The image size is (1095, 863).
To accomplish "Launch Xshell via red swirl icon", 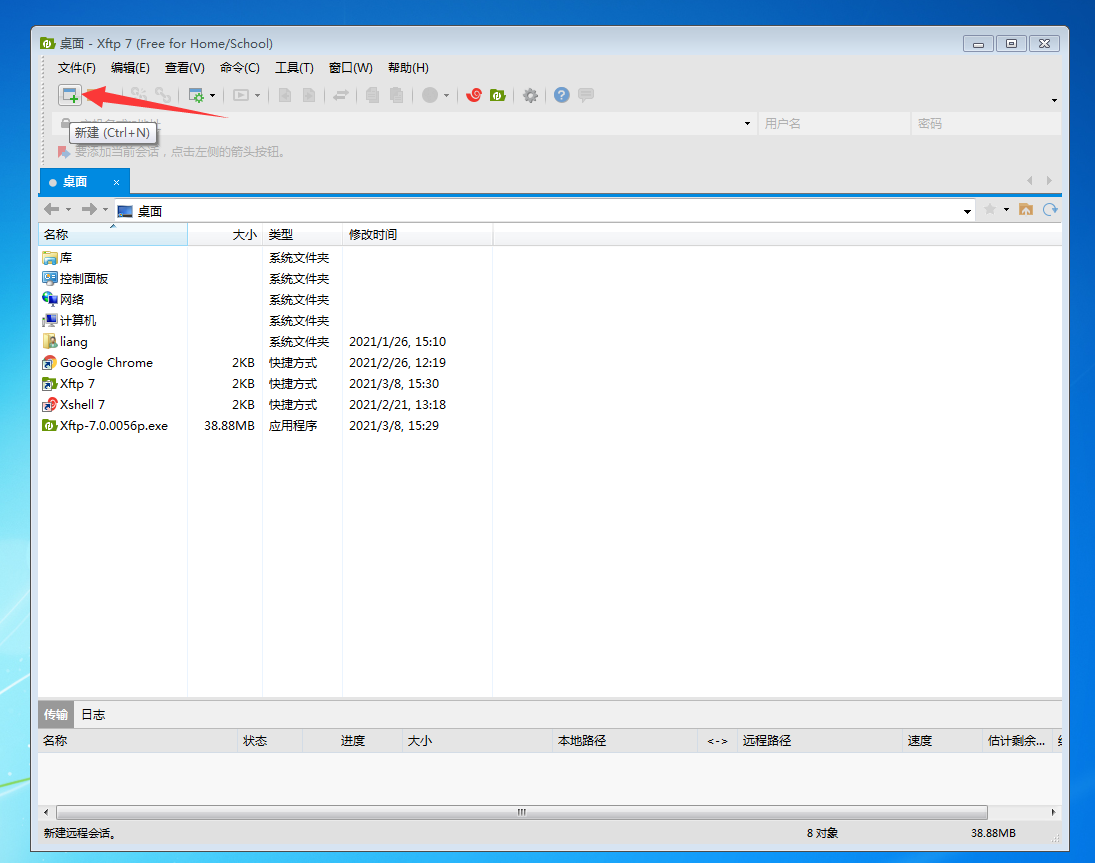I will coord(474,95).
